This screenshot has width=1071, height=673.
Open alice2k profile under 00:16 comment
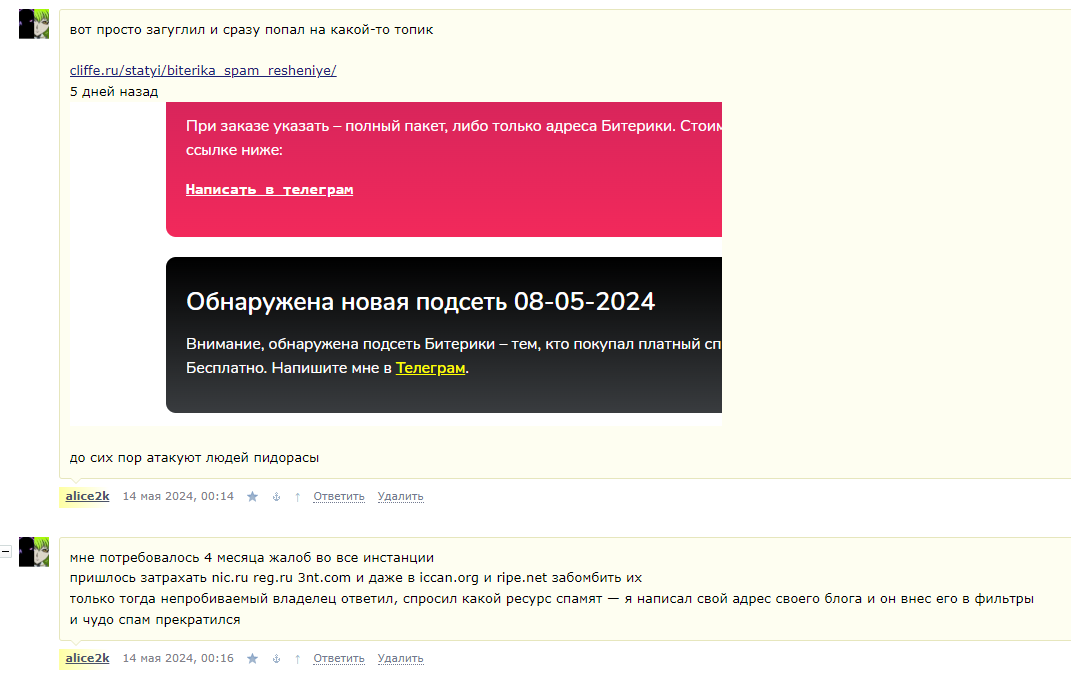pyautogui.click(x=87, y=659)
